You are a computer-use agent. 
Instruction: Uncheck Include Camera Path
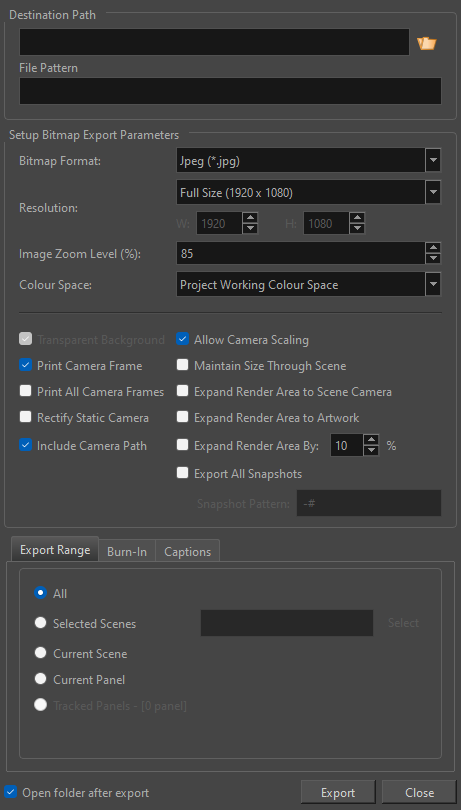point(25,445)
